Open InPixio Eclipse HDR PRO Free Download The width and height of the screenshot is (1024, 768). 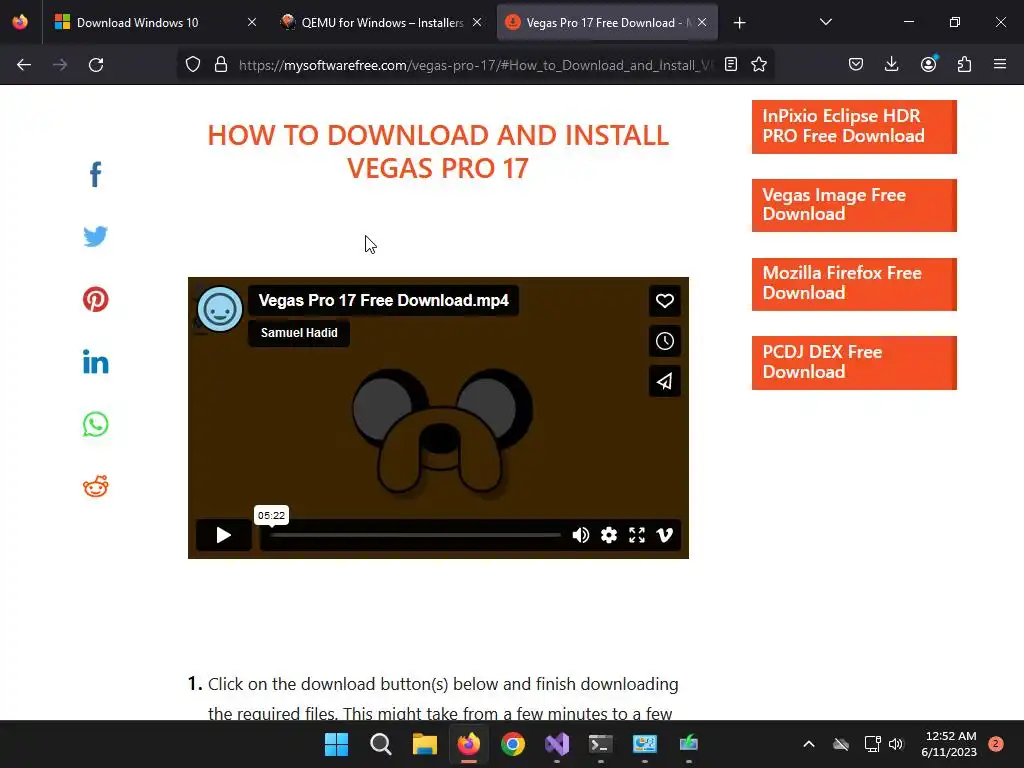[x=854, y=127]
